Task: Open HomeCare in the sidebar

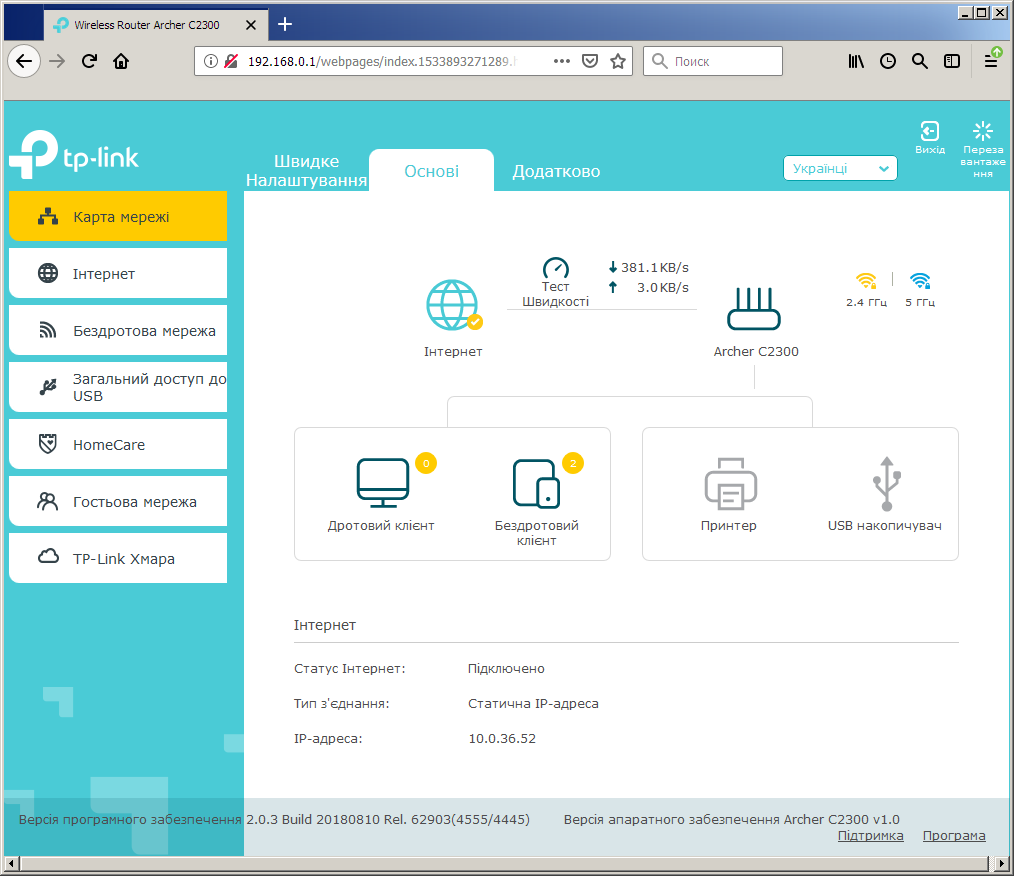Action: [x=118, y=444]
